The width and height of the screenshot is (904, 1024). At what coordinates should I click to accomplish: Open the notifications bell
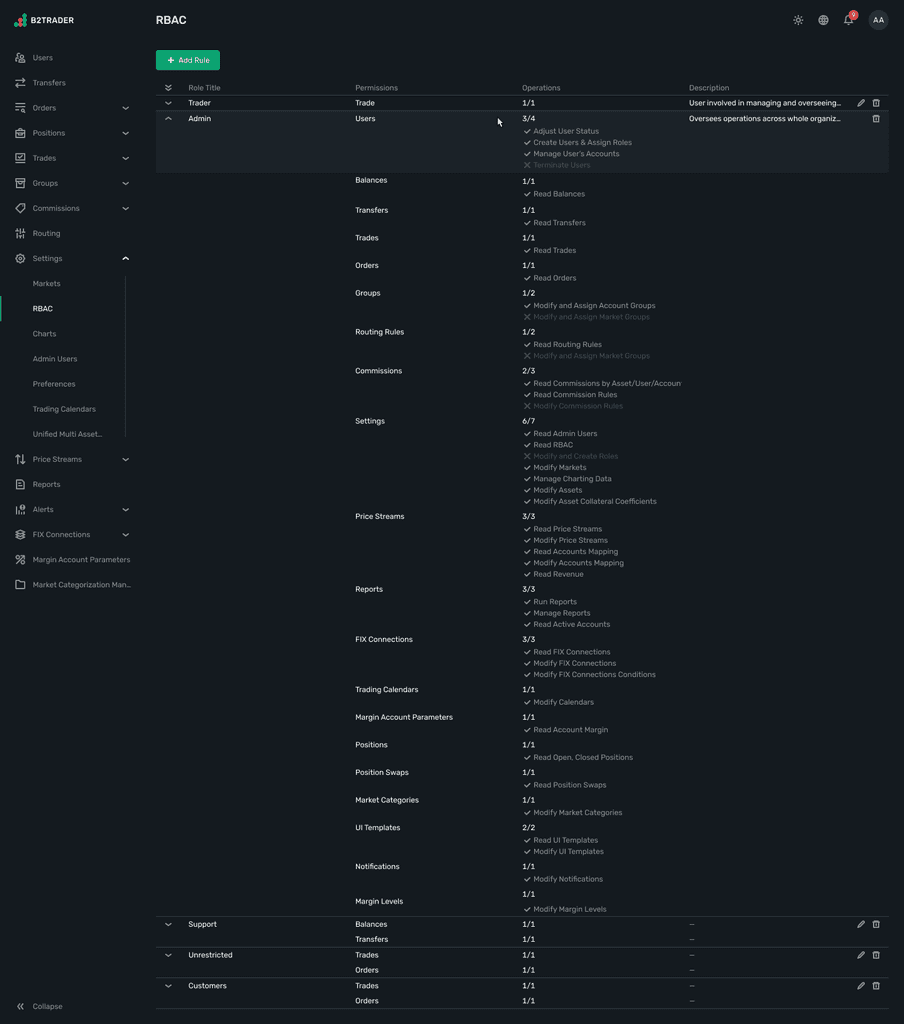click(848, 20)
